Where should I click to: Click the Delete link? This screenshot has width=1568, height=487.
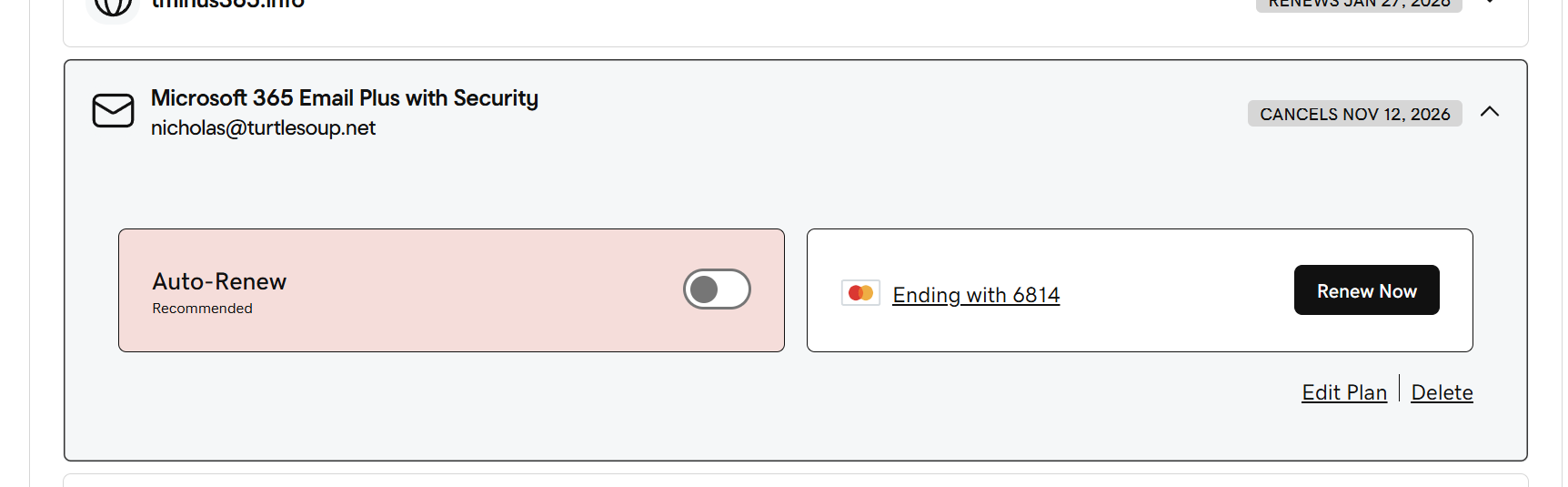[1442, 392]
